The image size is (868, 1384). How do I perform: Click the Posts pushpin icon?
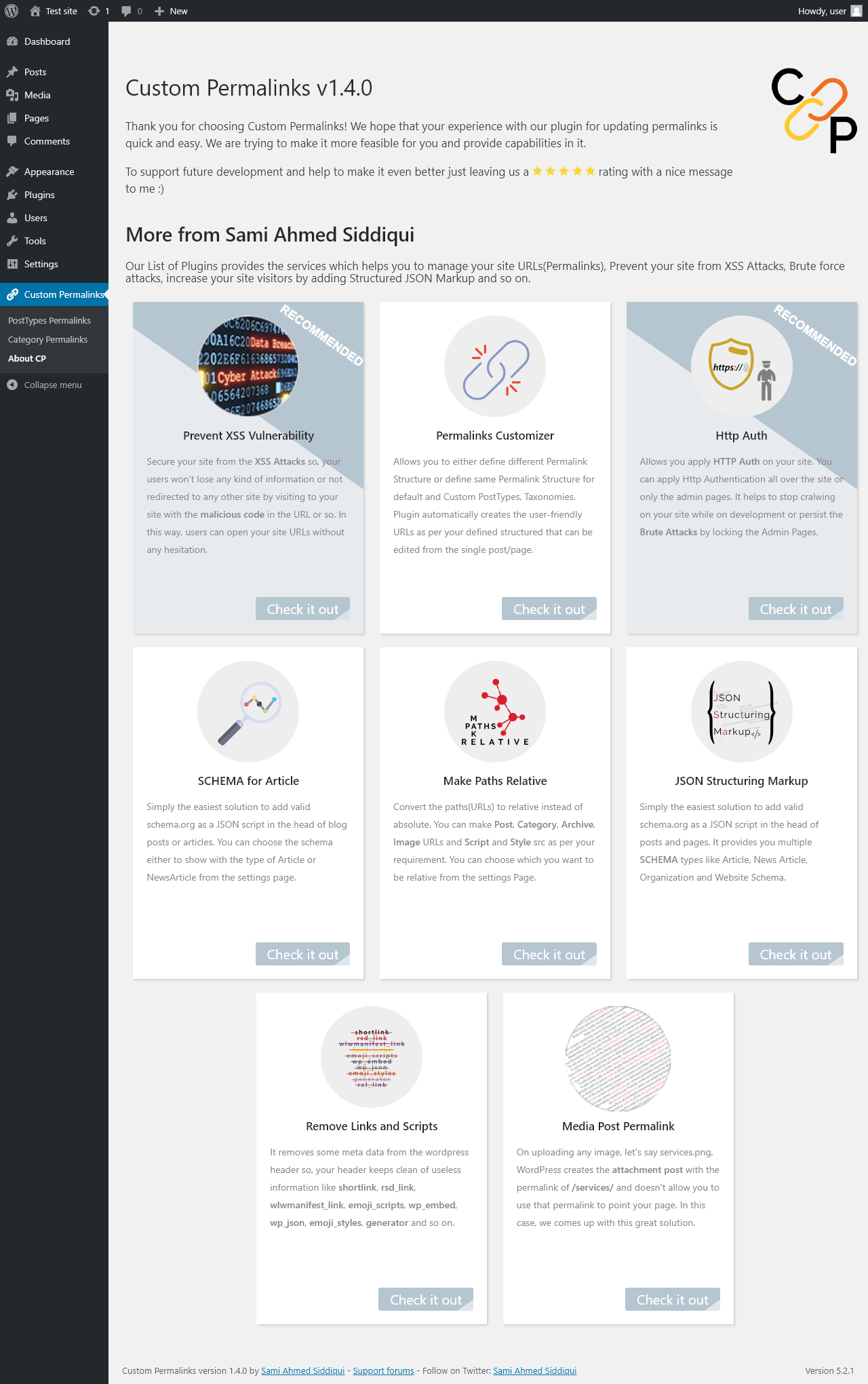coord(12,72)
